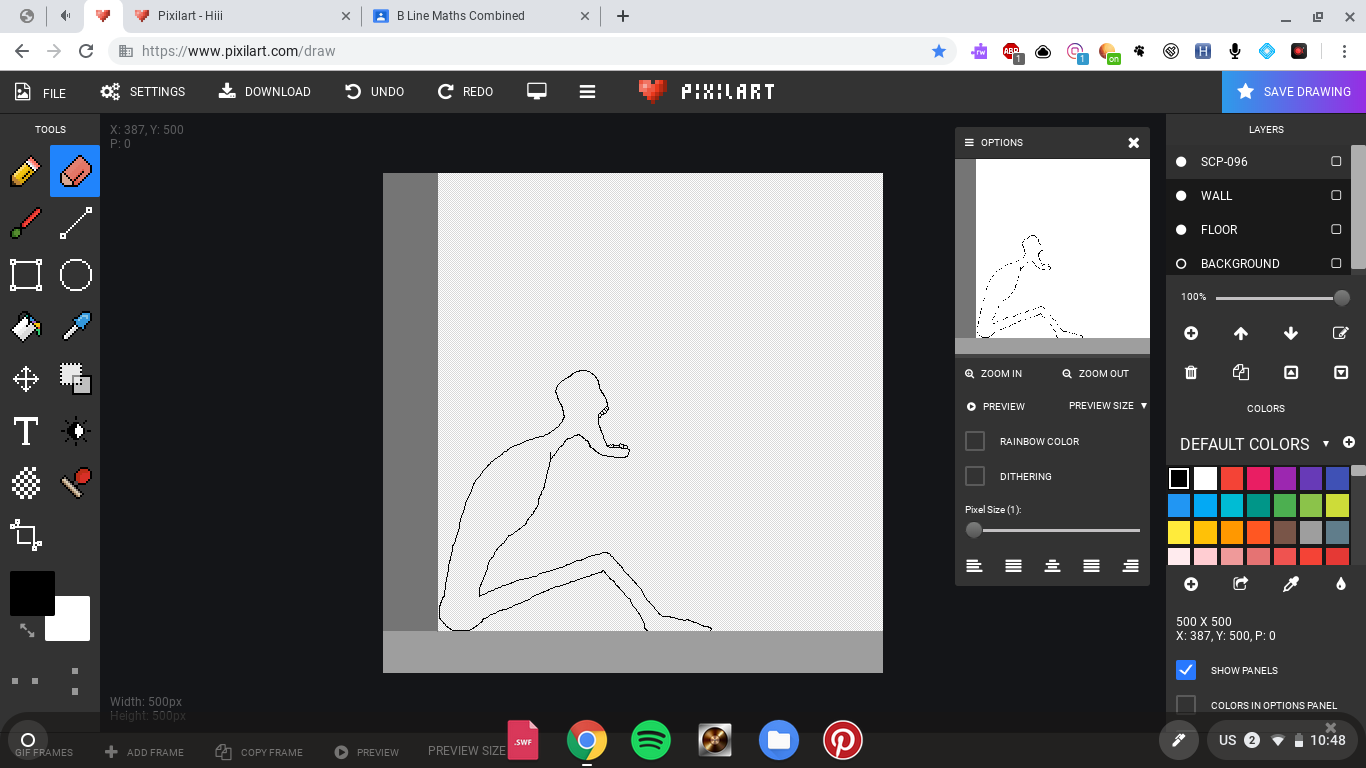Image resolution: width=1366 pixels, height=768 pixels.
Task: Click the Add Frame button
Action: 145,751
